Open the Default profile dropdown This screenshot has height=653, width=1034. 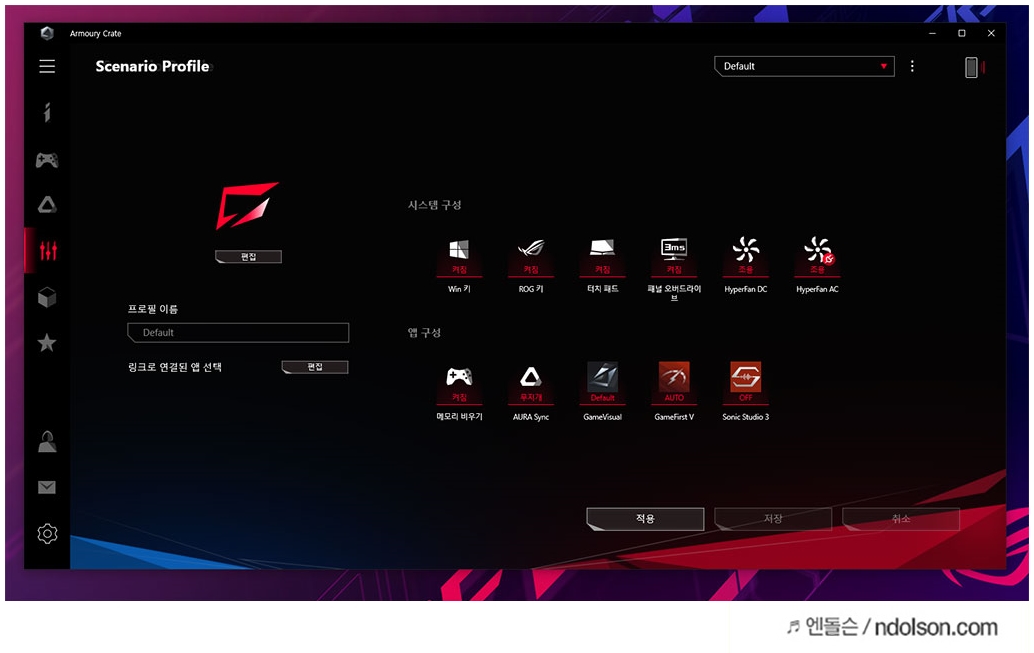[805, 66]
